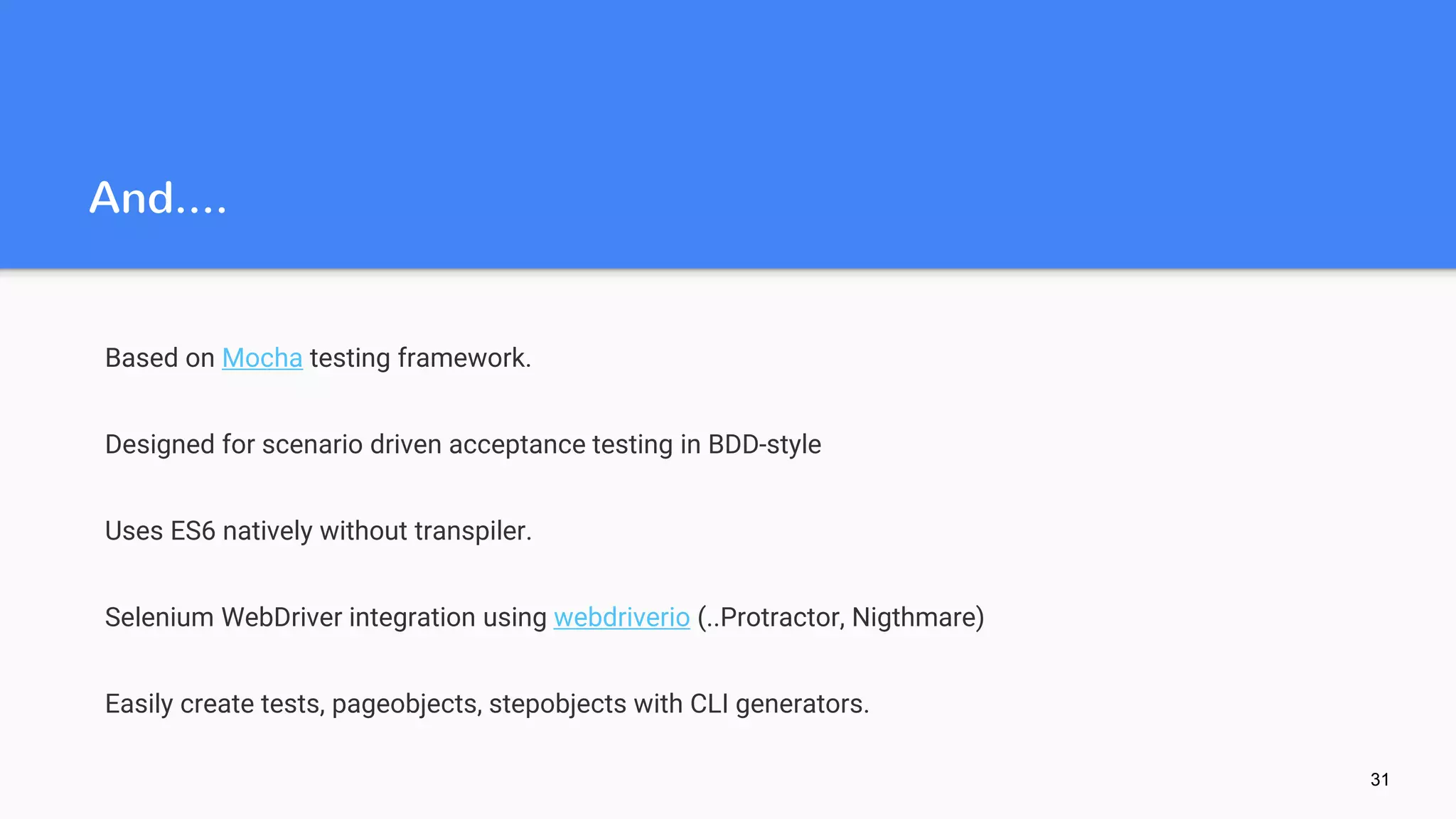Click the word "Nigthmare)"
The height and width of the screenshot is (819, 1456).
coord(919,617)
